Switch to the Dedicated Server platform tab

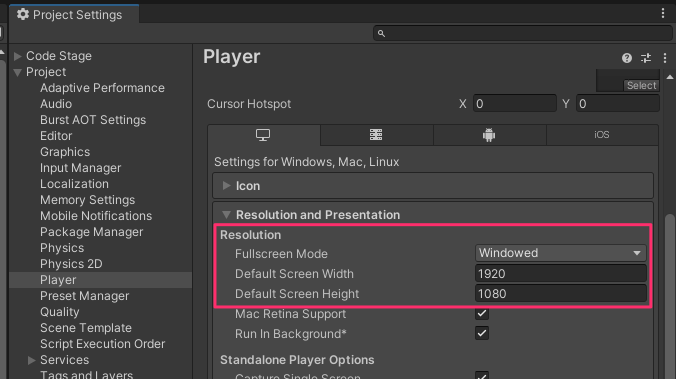point(376,135)
